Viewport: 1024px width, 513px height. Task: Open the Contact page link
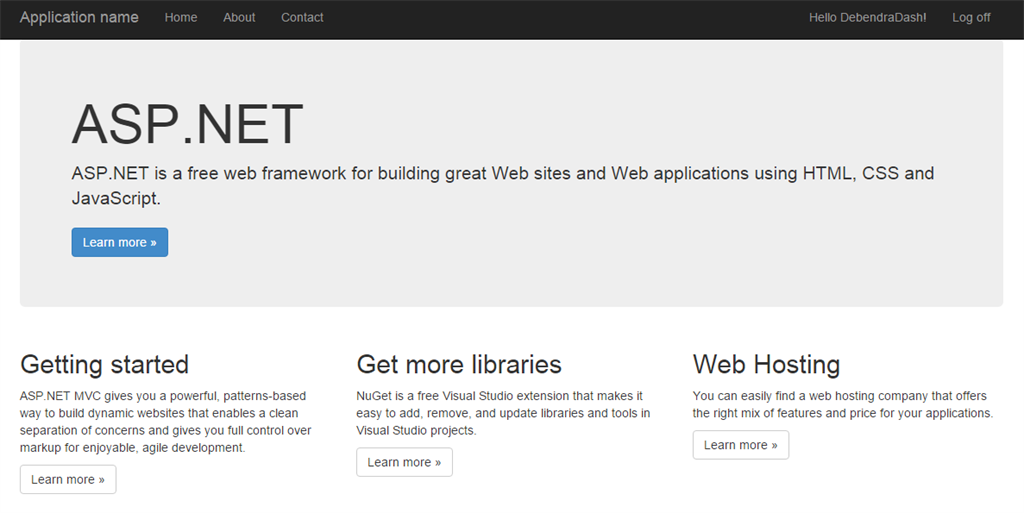(x=302, y=18)
